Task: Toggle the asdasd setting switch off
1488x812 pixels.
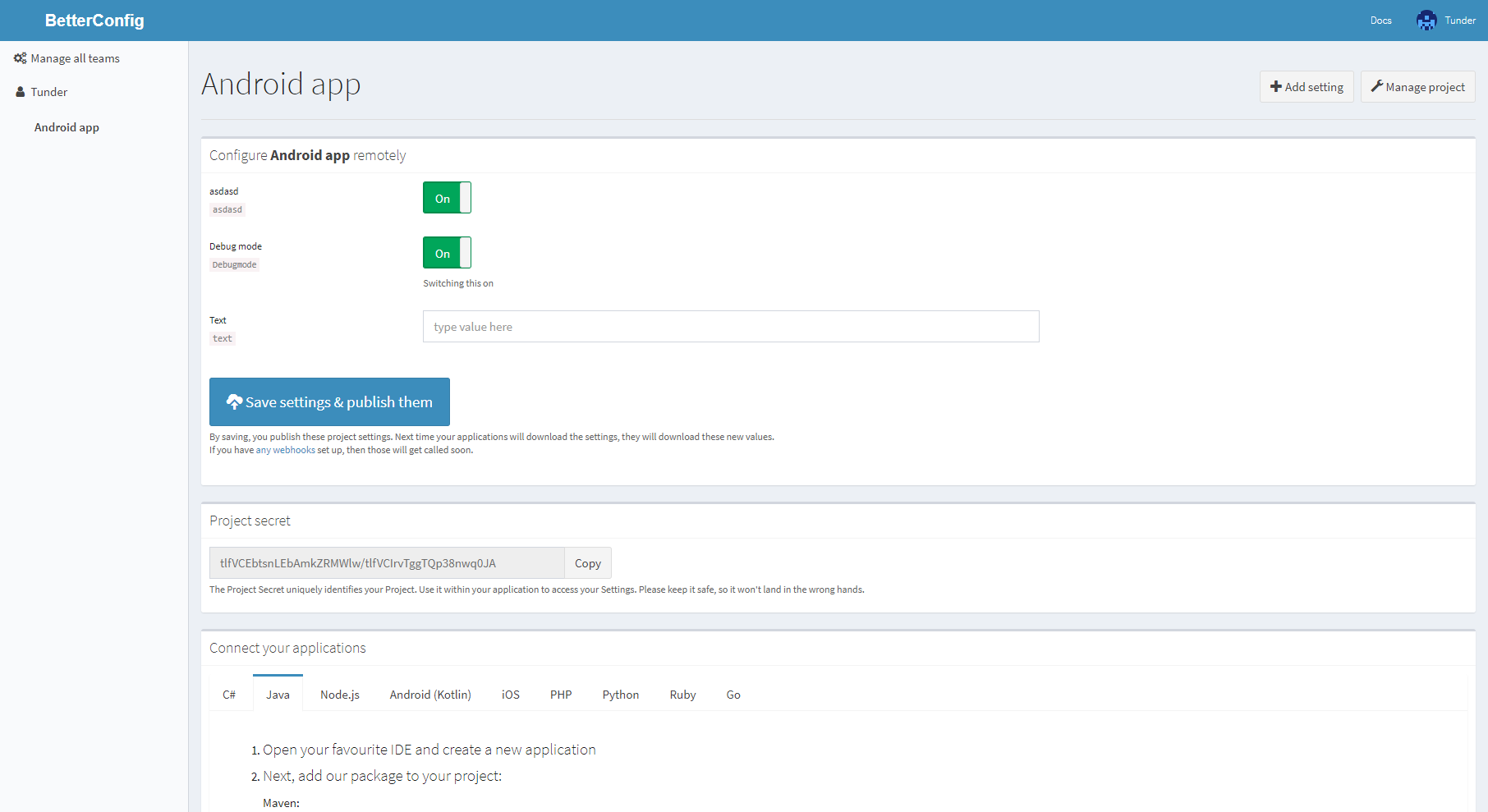Action: (x=447, y=198)
